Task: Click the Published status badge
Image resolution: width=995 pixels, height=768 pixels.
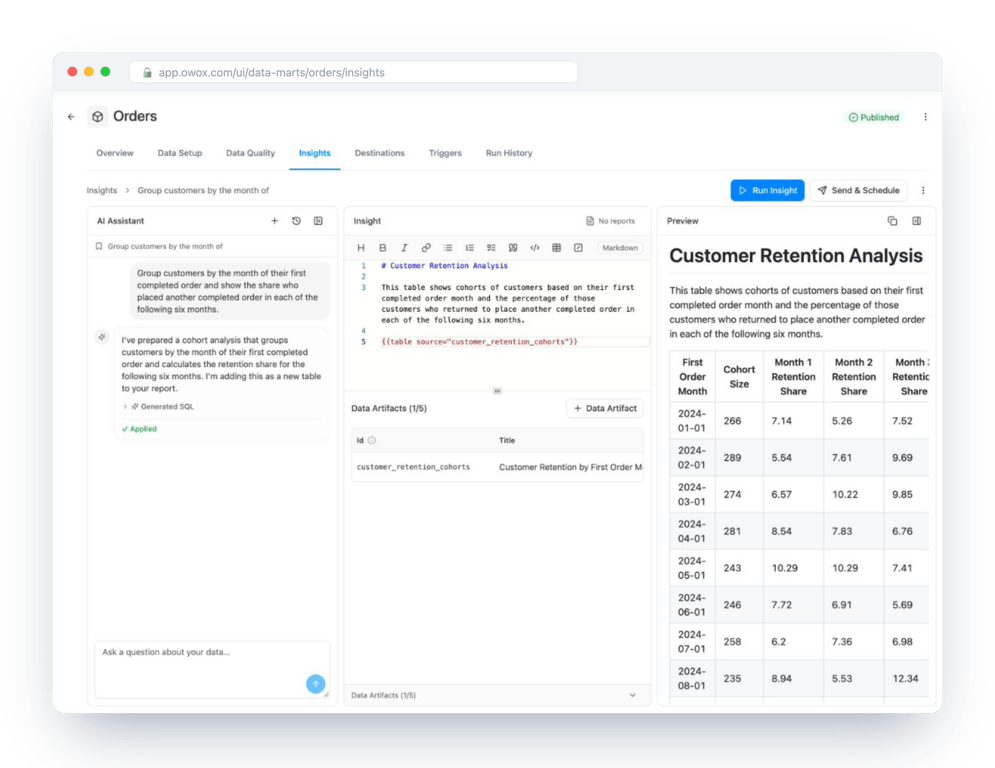Action: pyautogui.click(x=874, y=117)
